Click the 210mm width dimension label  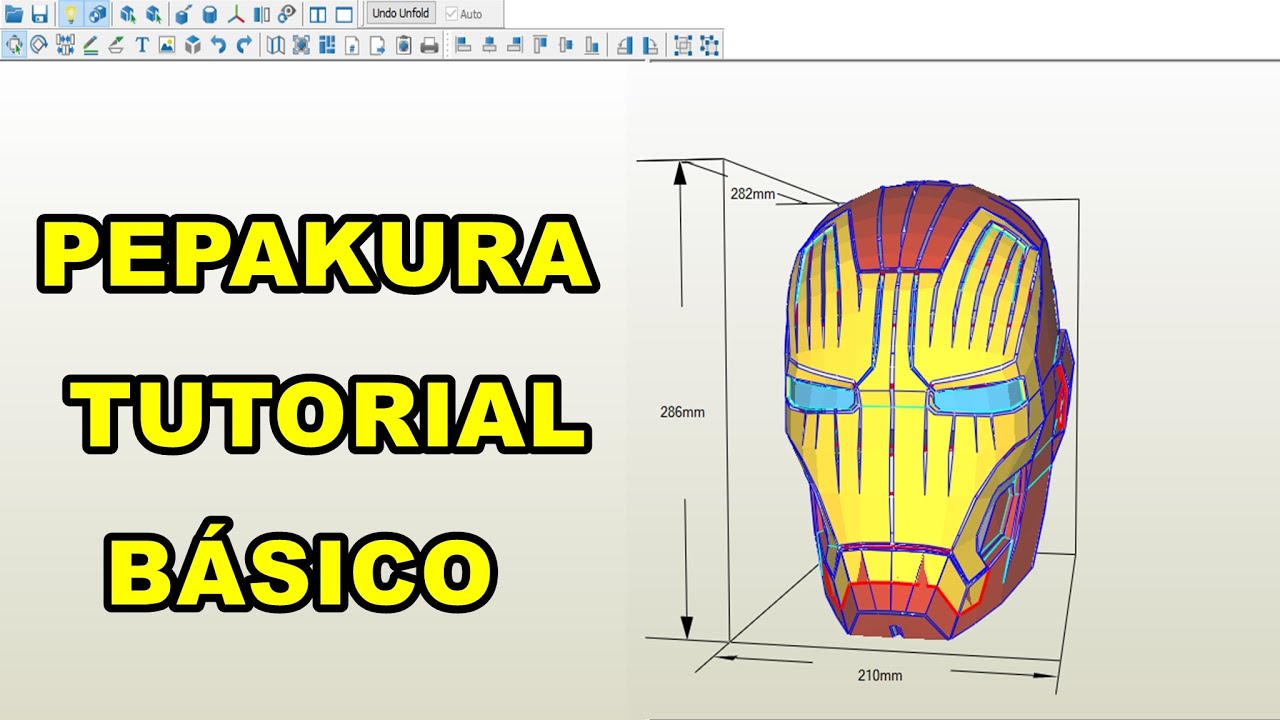click(x=880, y=675)
